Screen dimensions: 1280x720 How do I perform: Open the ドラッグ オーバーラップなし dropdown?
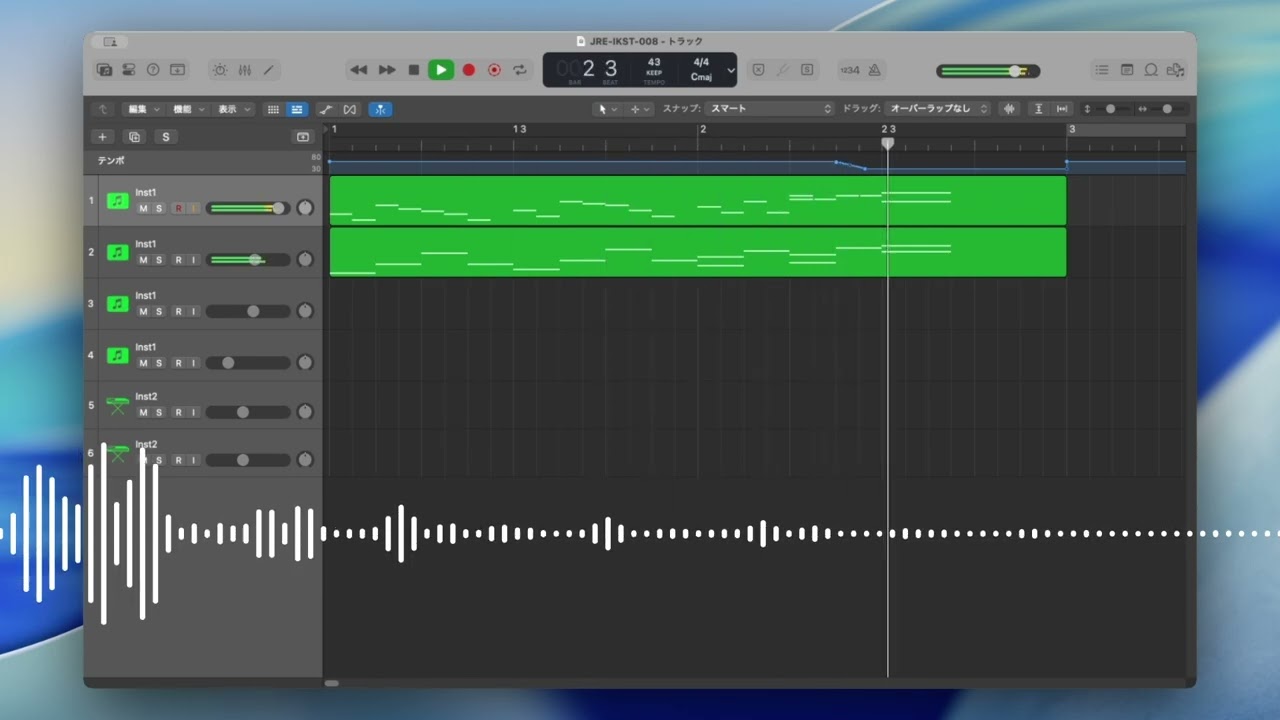click(x=937, y=109)
